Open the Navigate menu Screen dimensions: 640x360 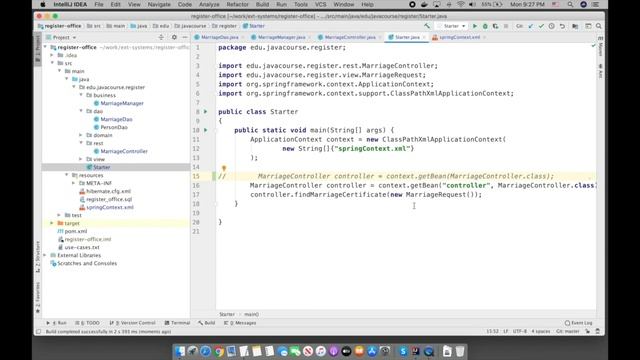[x=159, y=4]
